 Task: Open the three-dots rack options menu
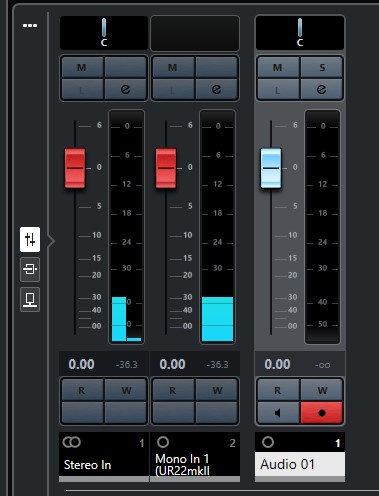30,25
